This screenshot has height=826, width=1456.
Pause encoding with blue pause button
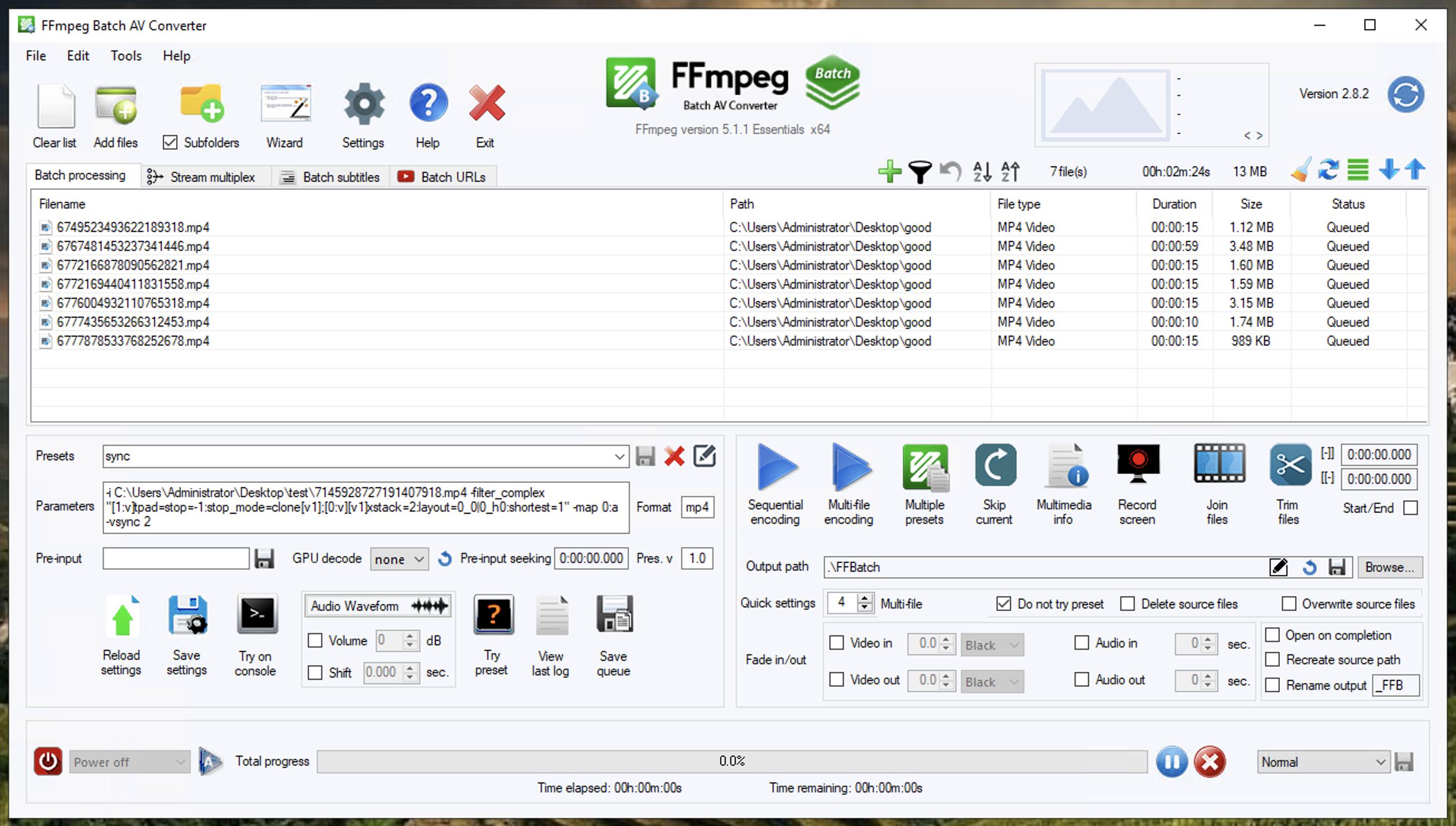pos(1172,762)
